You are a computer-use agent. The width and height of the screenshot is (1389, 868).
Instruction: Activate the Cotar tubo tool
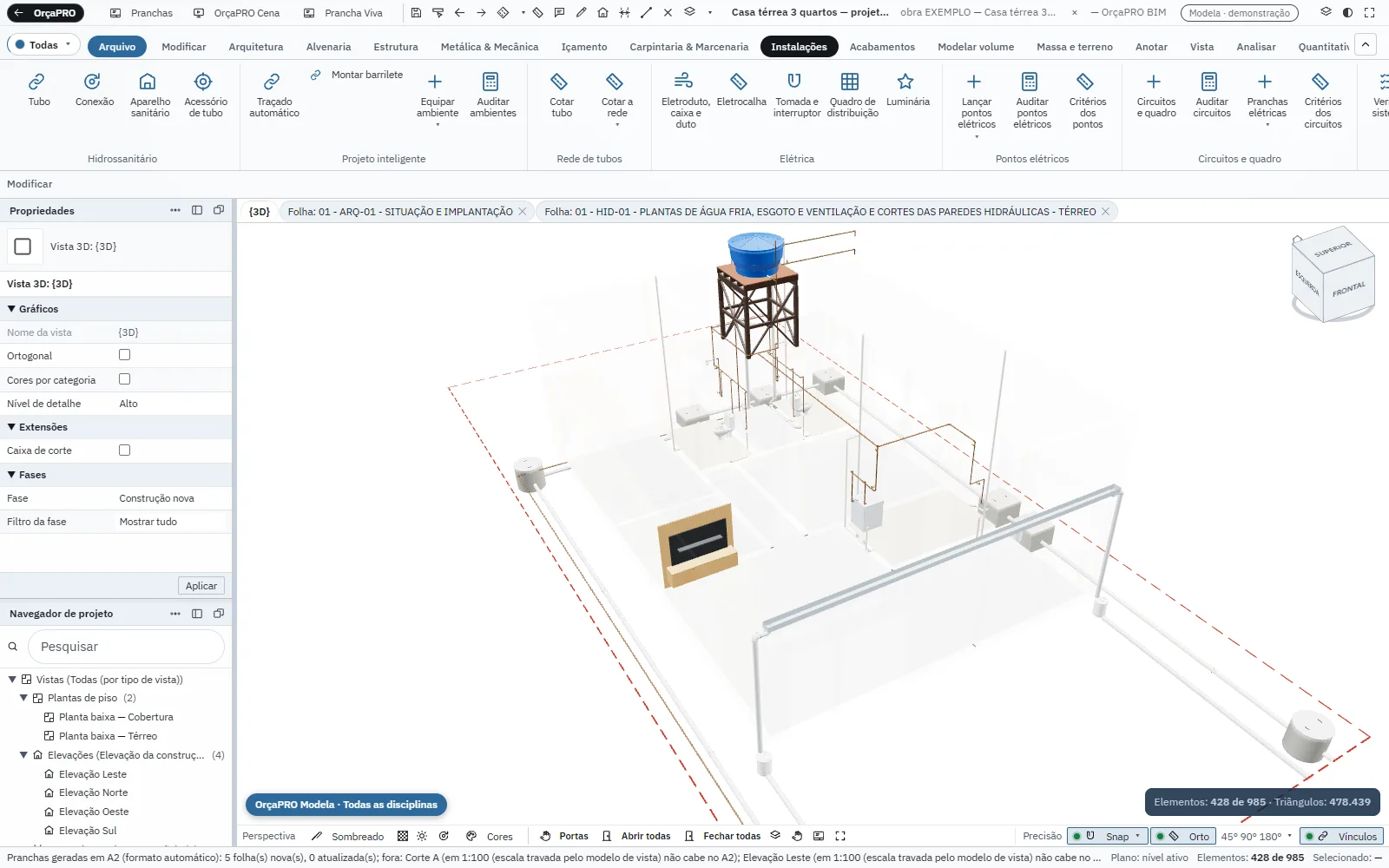point(562,95)
